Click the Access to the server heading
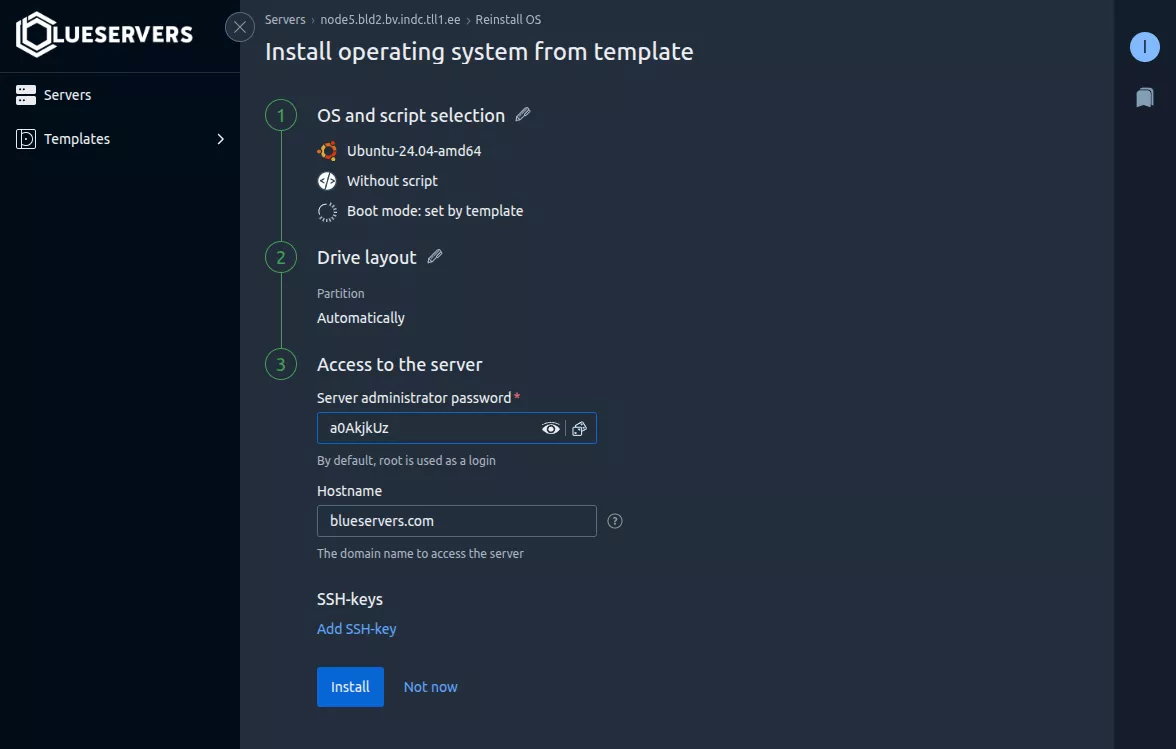 400,364
